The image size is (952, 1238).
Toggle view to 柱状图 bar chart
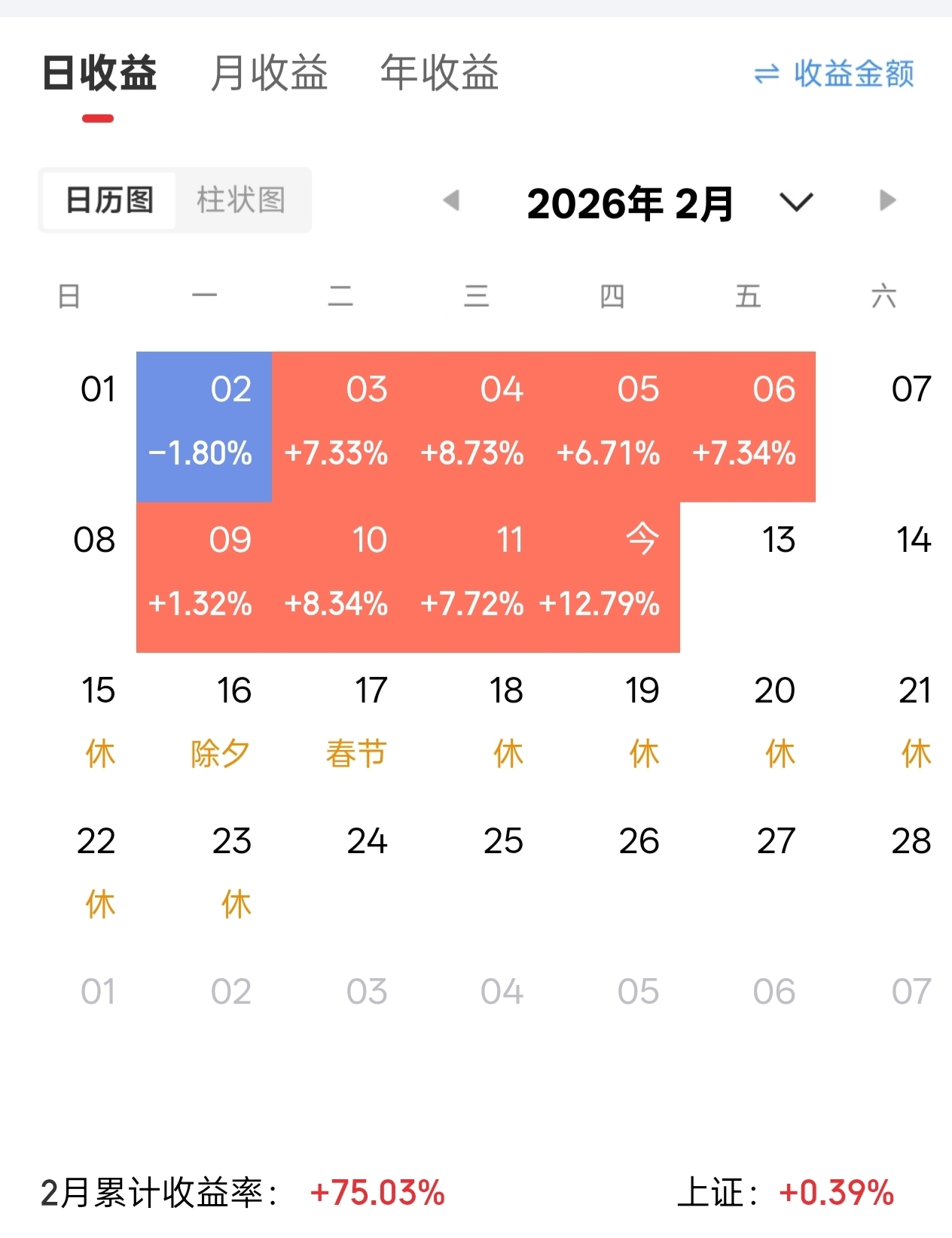(241, 200)
